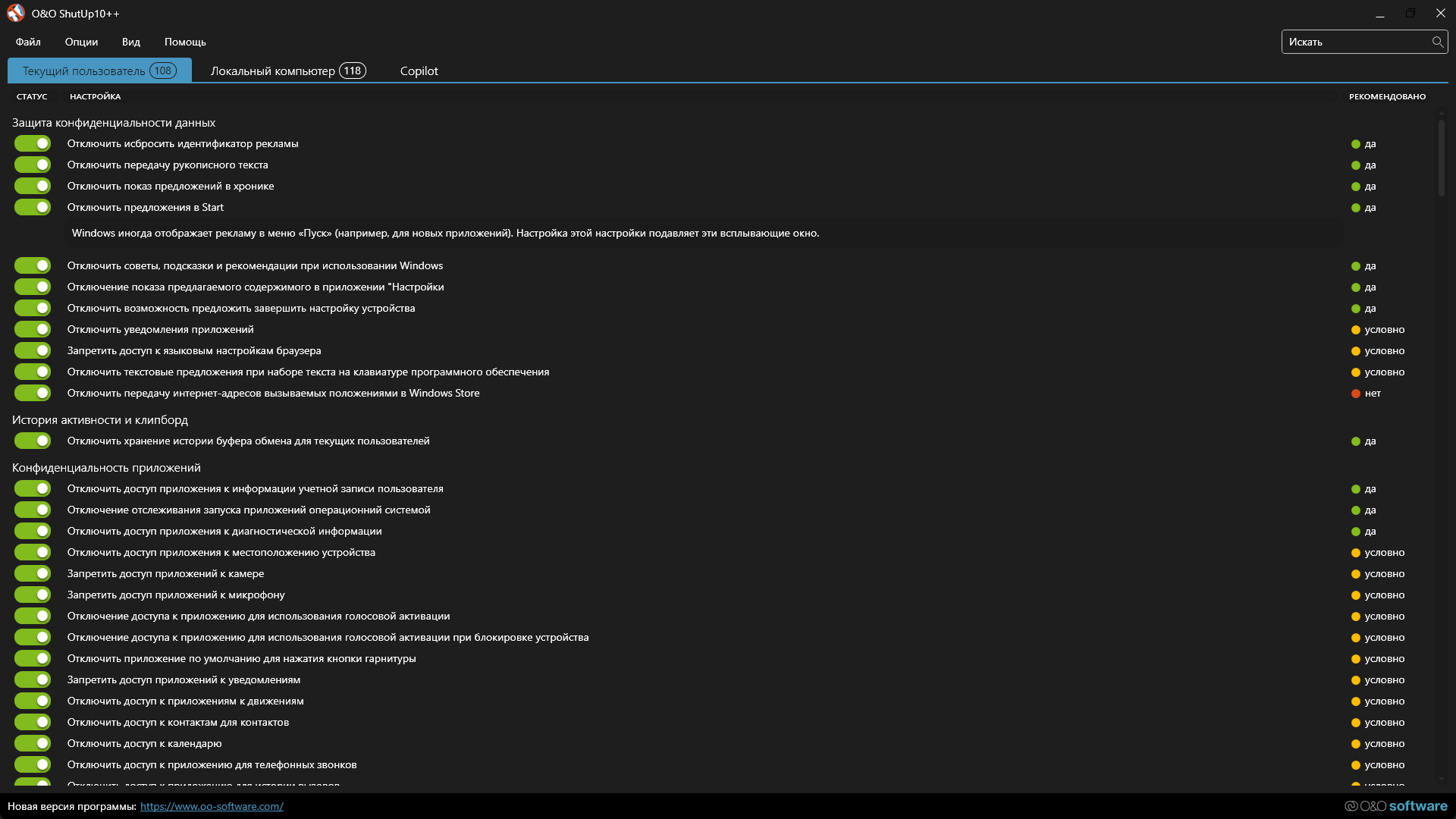Collapse description of 'Отключить предложения в Start'
Screen dimensions: 1456x819
click(x=145, y=207)
